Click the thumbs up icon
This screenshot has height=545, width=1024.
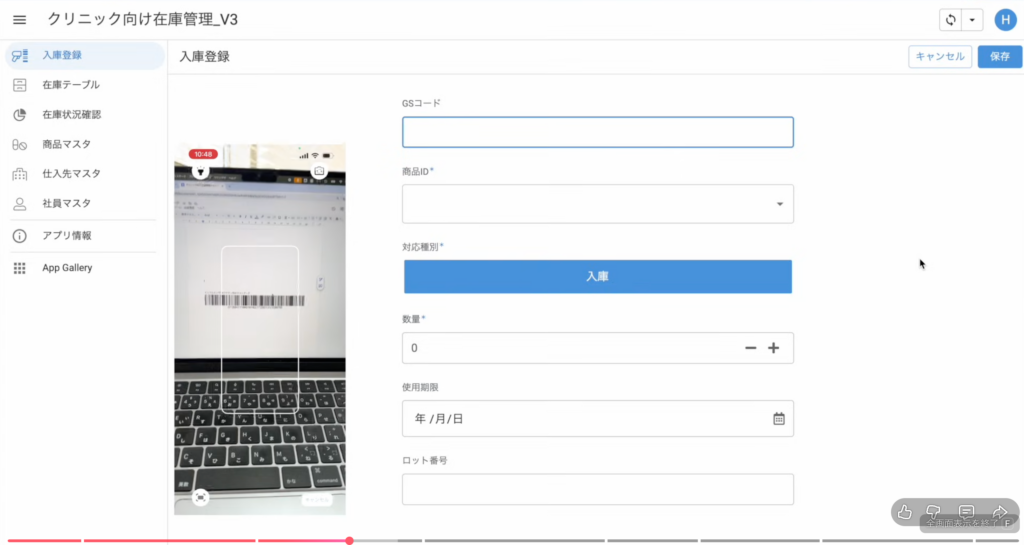(905, 512)
